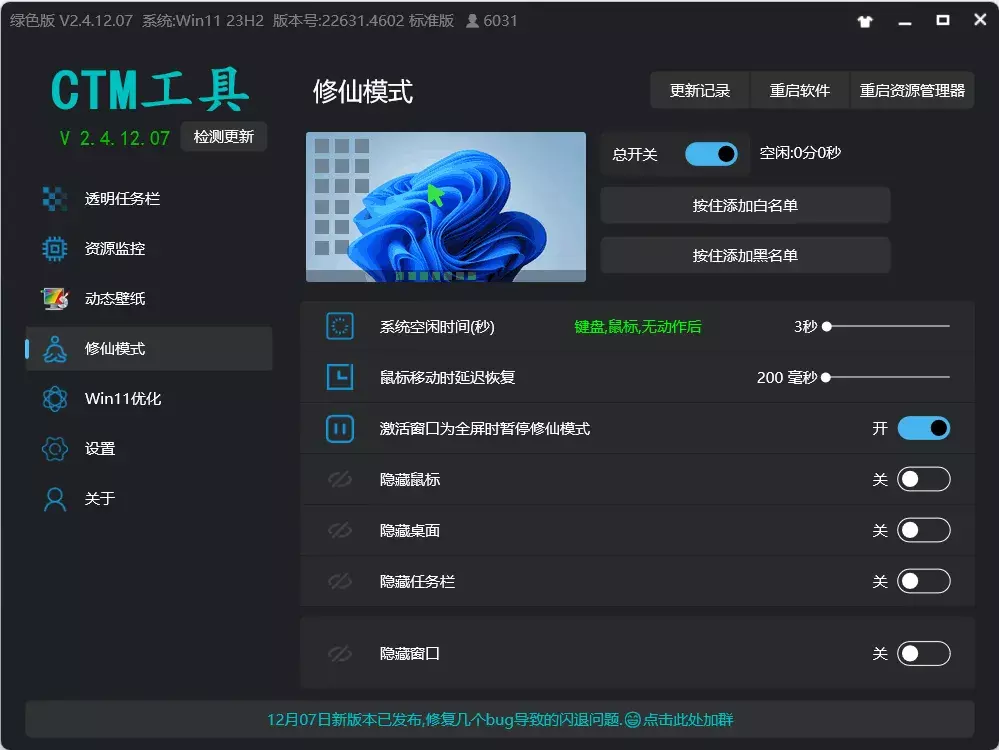Click the gear icon beside 设置
The height and width of the screenshot is (750, 999).
pos(55,449)
